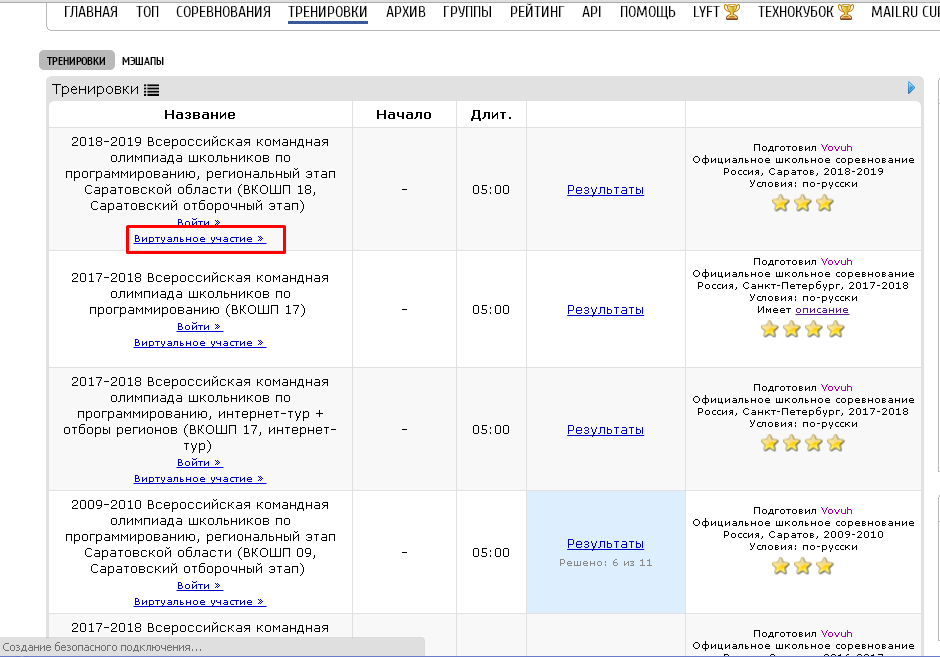Click the Начало column header

point(403,114)
